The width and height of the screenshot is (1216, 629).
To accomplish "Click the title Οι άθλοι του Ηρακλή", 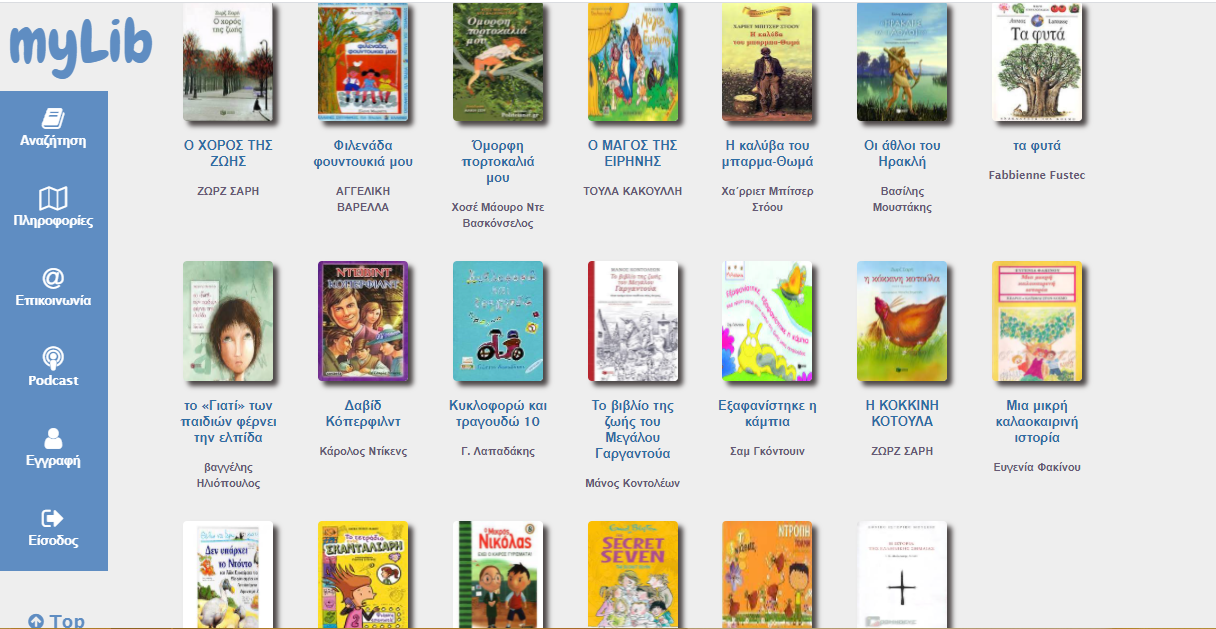I will point(902,153).
